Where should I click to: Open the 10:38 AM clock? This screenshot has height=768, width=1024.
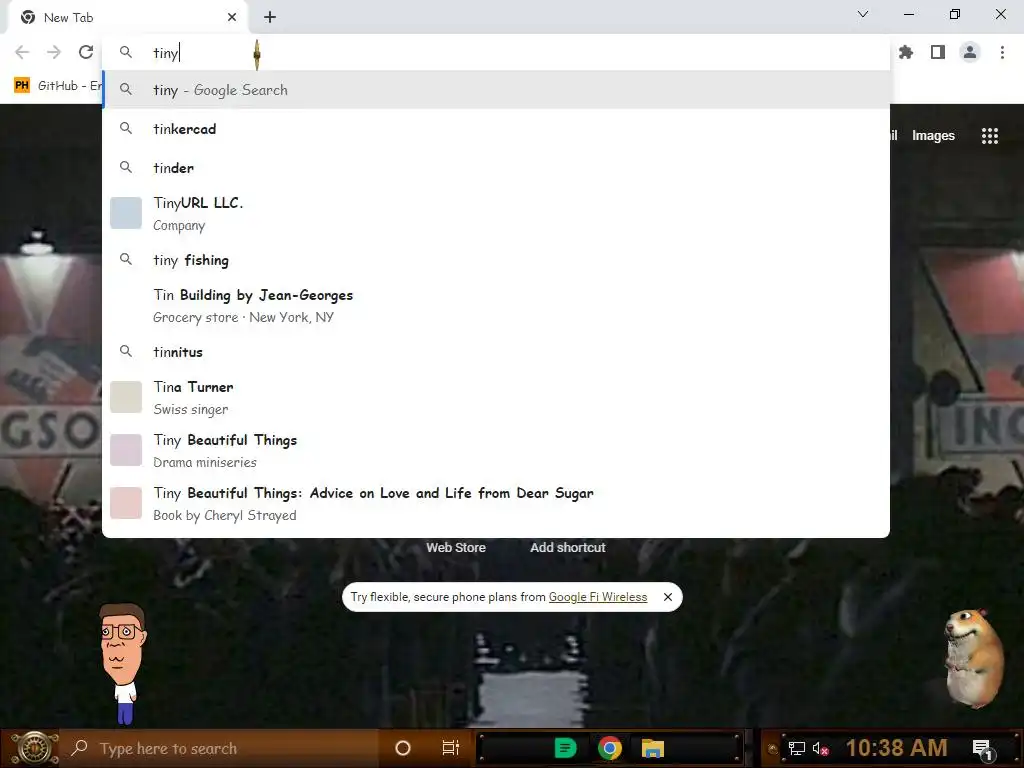(x=896, y=748)
